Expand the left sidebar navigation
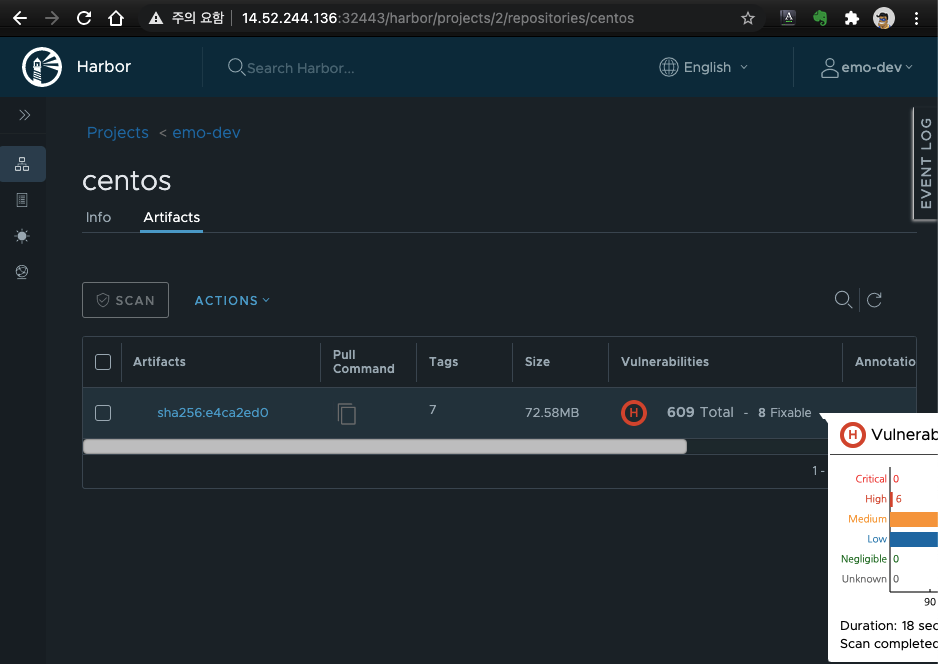The image size is (938, 664). click(25, 115)
